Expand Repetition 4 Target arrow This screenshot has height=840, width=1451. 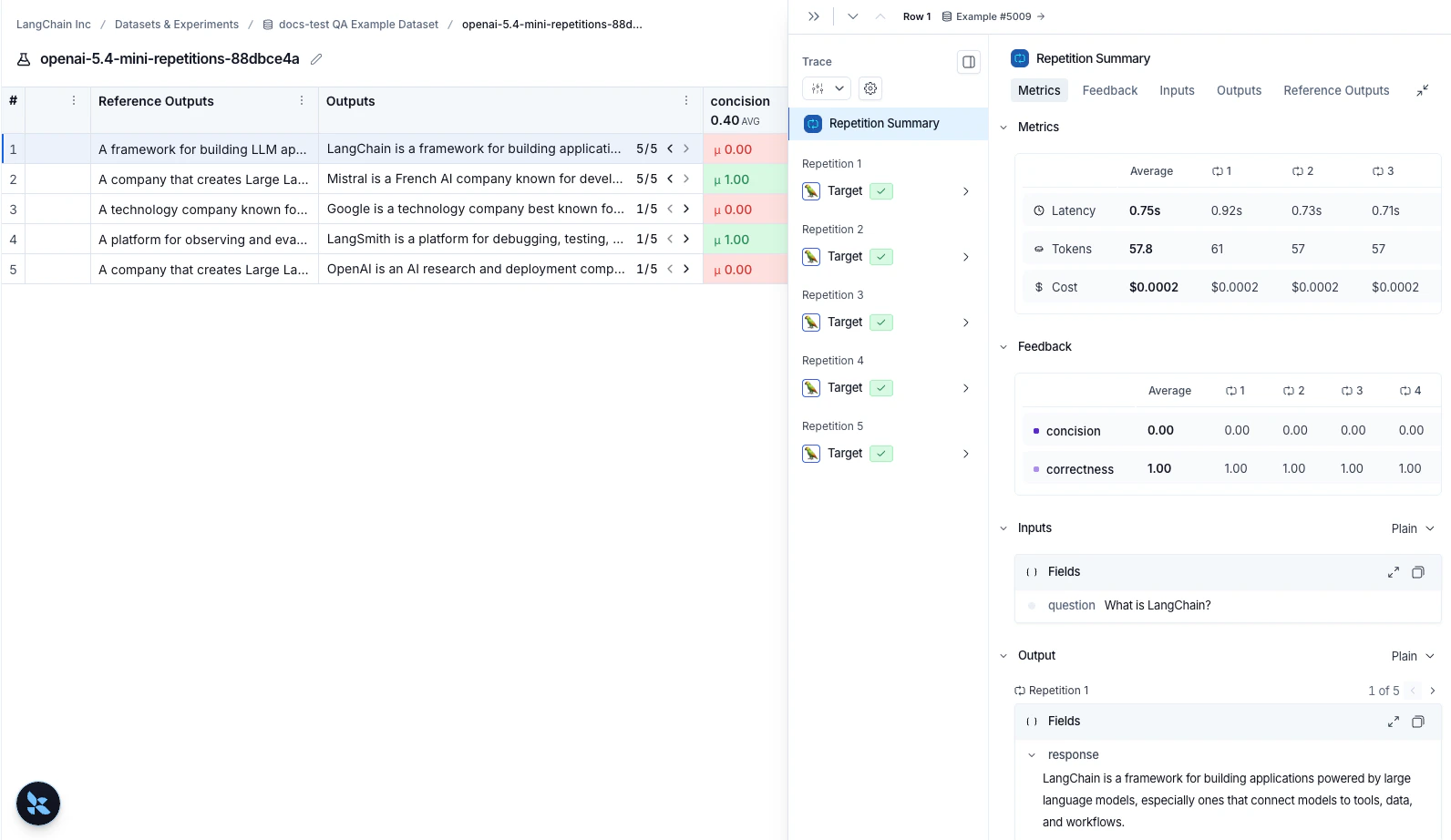point(966,388)
